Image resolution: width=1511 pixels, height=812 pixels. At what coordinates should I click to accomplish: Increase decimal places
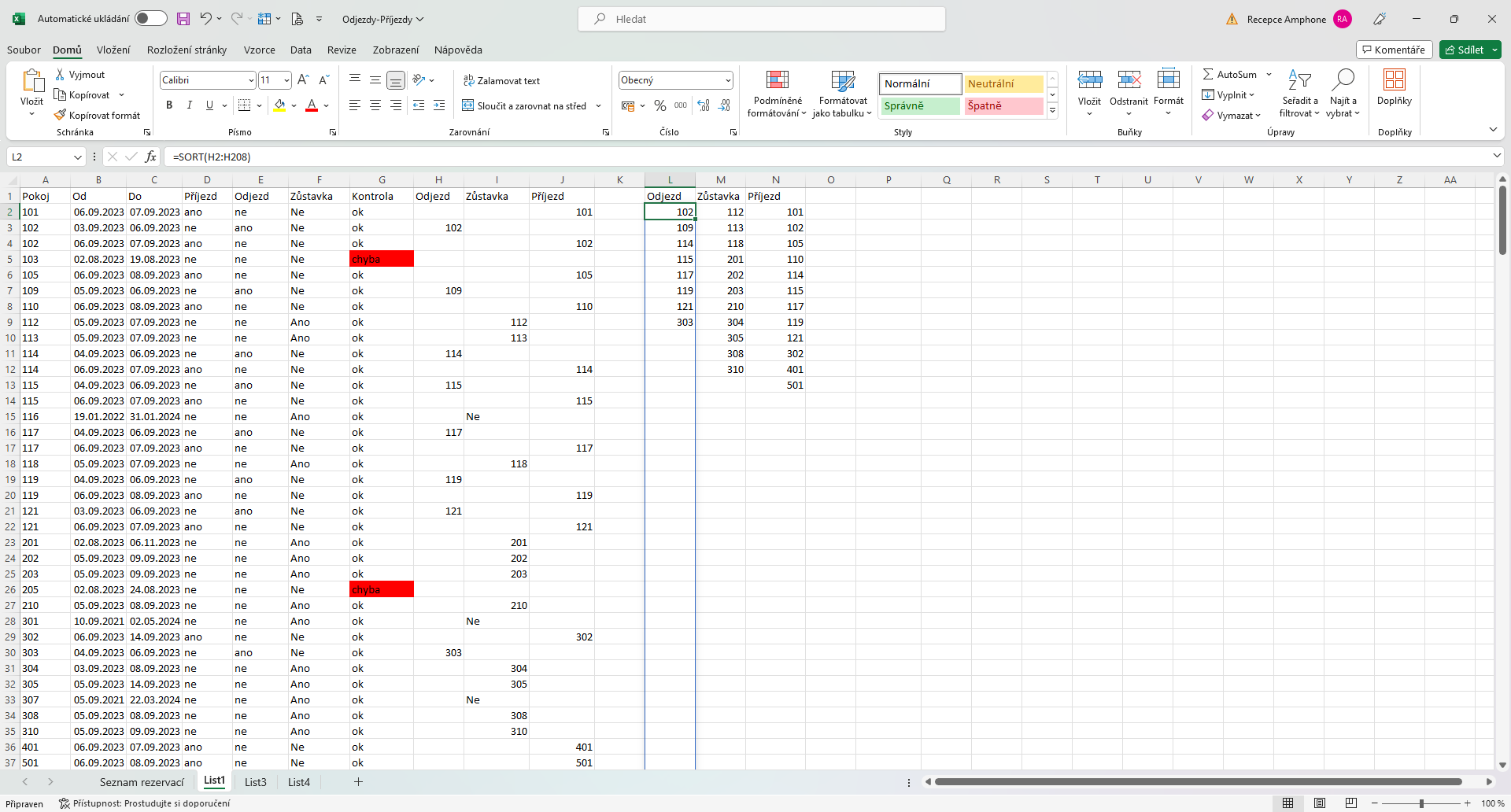pos(704,105)
